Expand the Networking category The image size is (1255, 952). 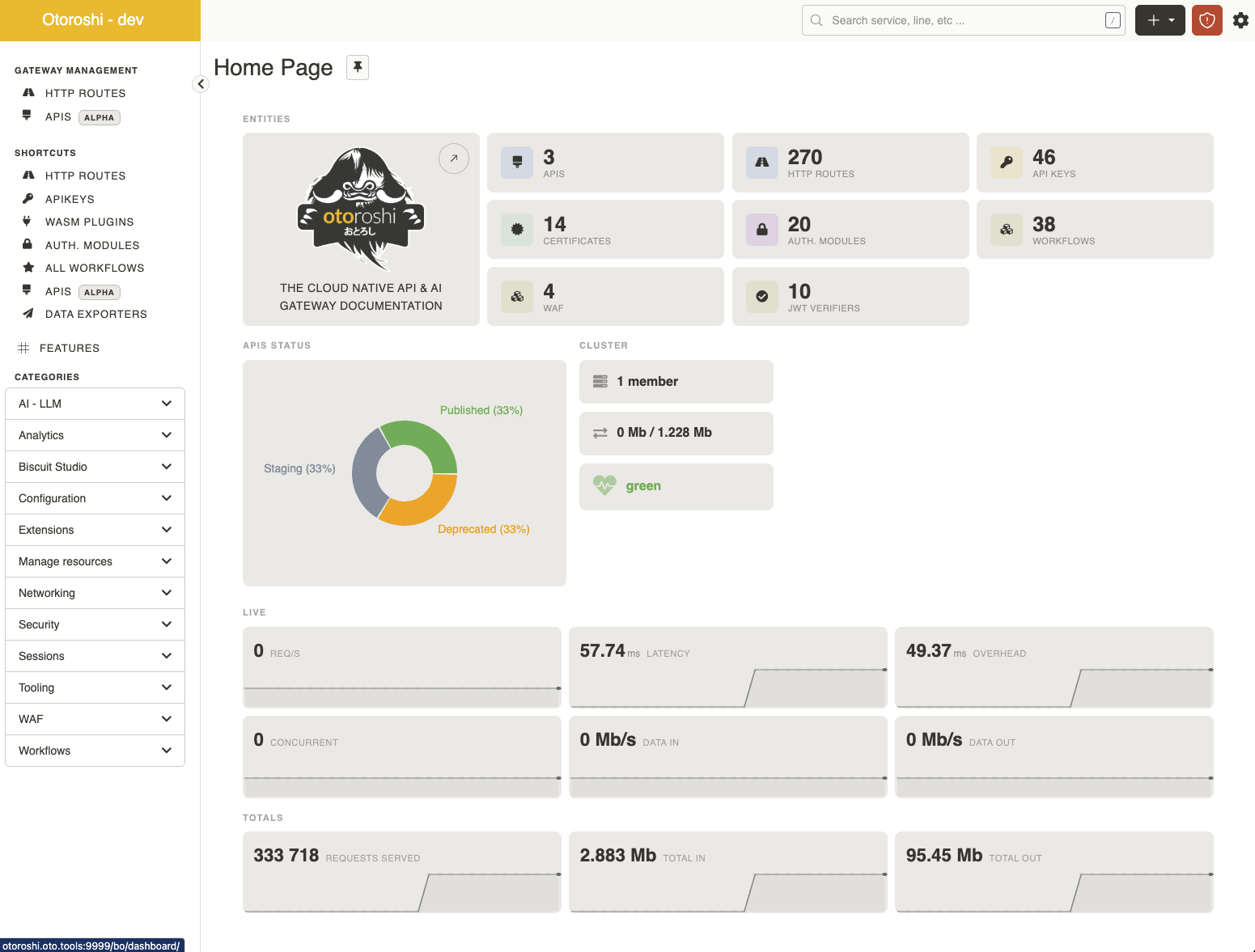[x=95, y=593]
